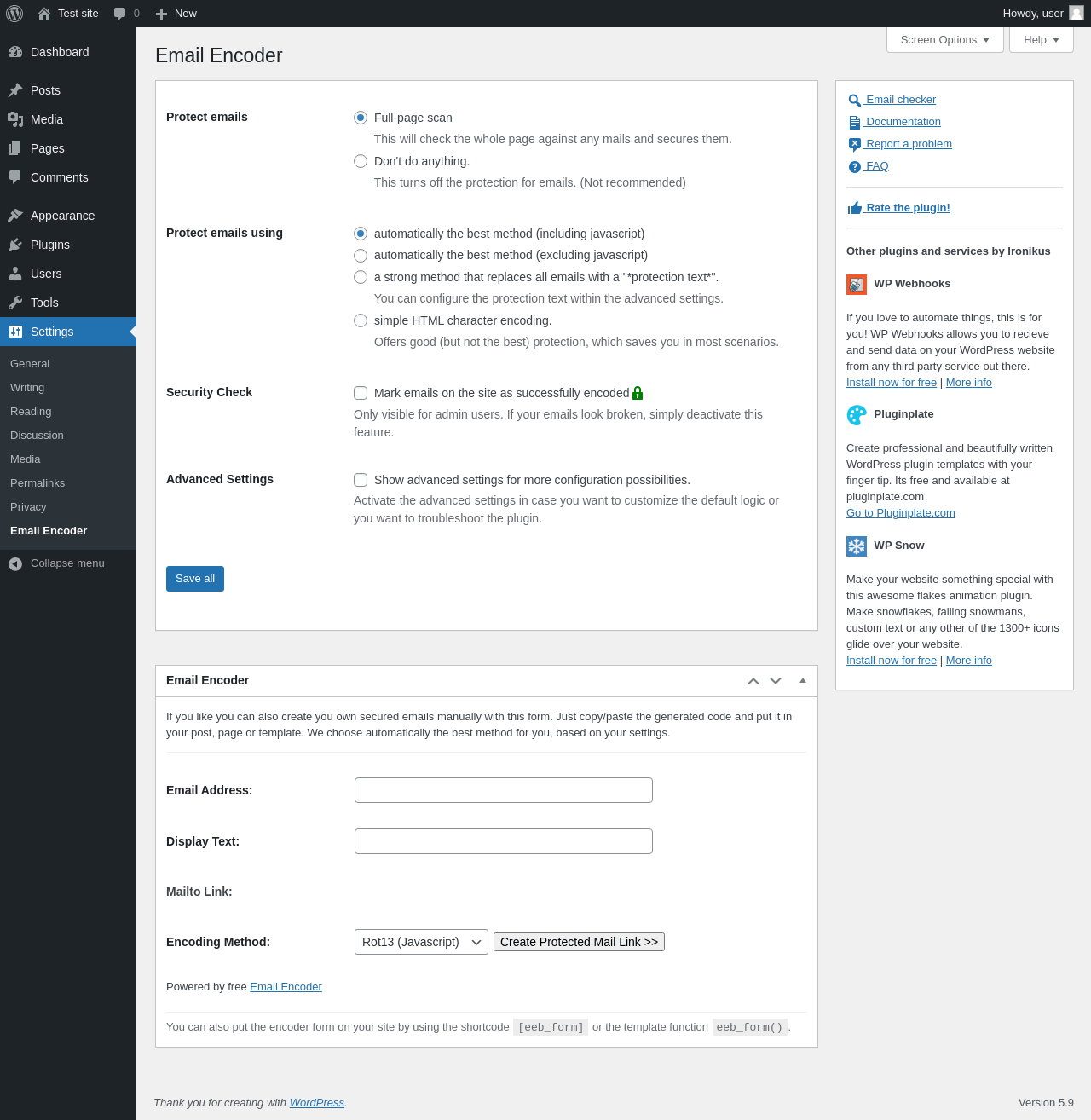Open the Permalinks settings submenu

coord(38,483)
